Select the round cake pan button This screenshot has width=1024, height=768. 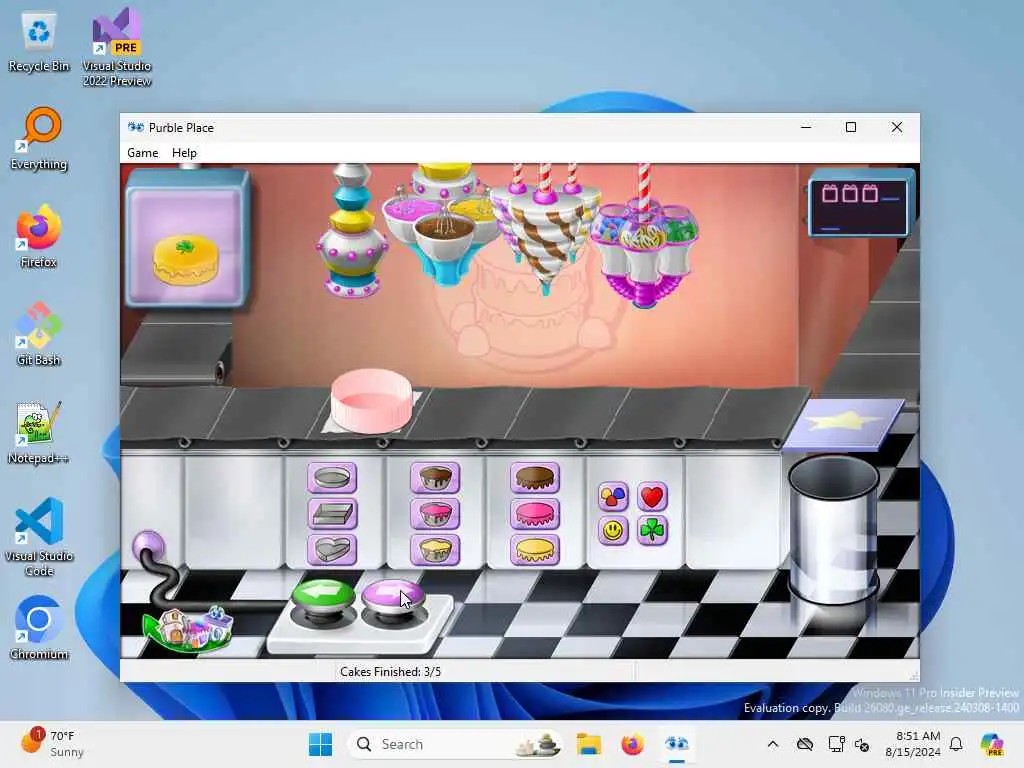point(332,478)
